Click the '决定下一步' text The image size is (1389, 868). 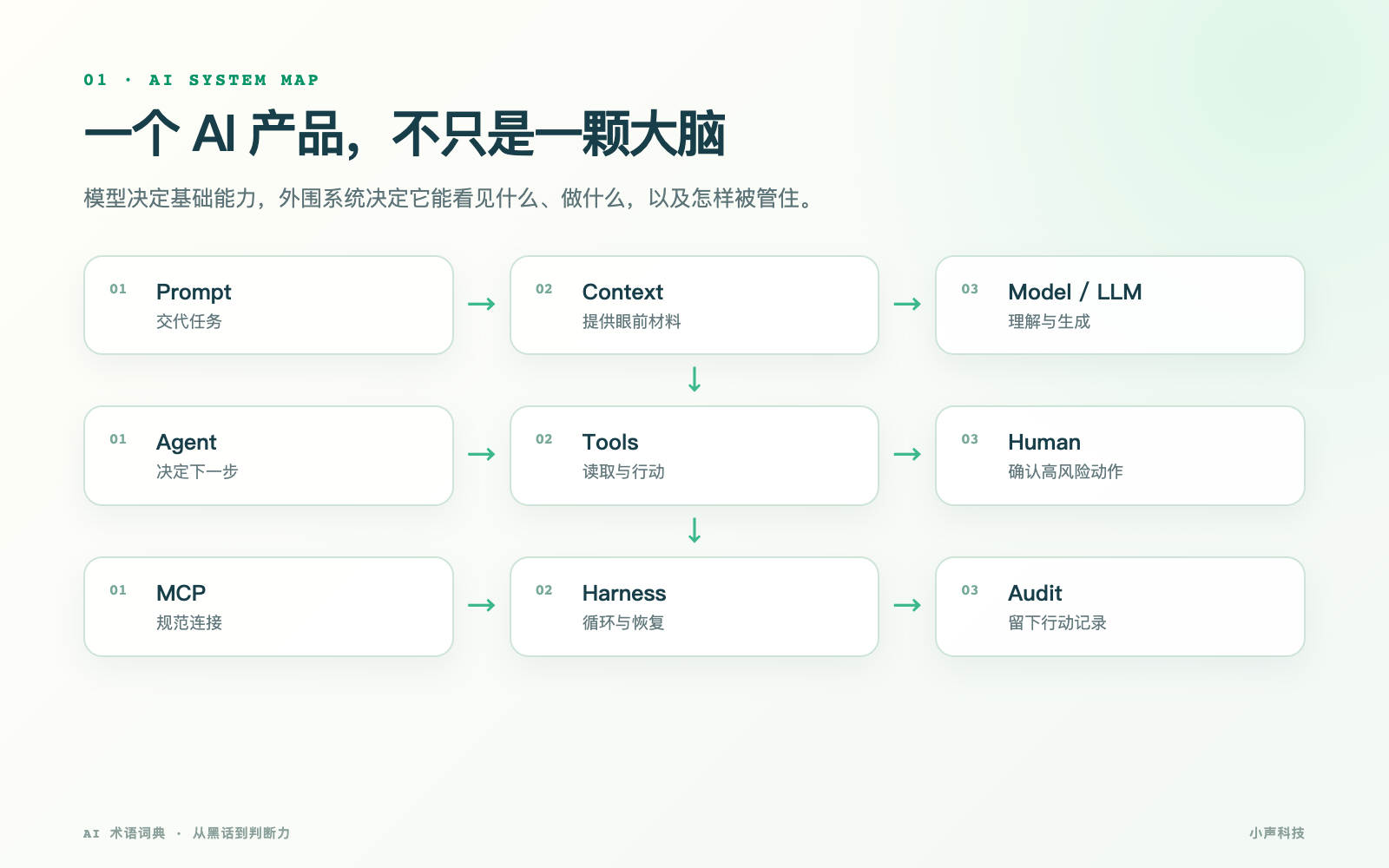click(x=197, y=471)
